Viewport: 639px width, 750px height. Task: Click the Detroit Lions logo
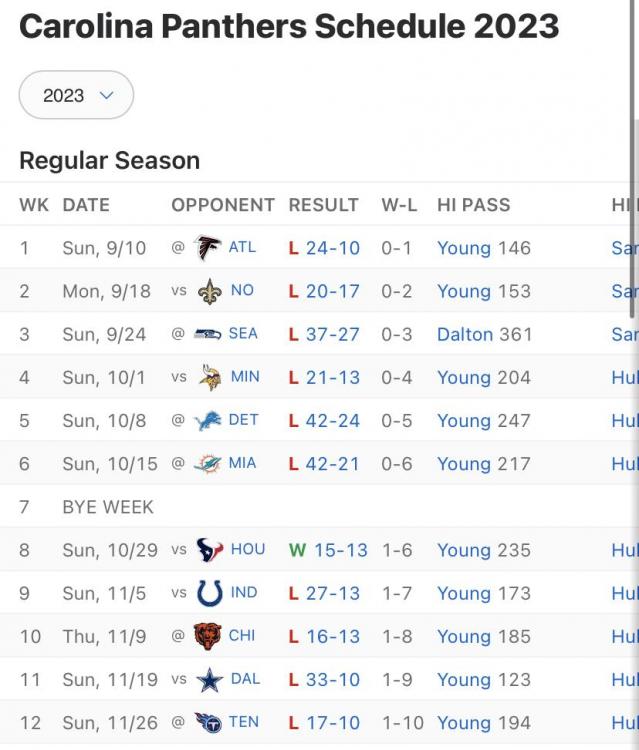tap(208, 420)
